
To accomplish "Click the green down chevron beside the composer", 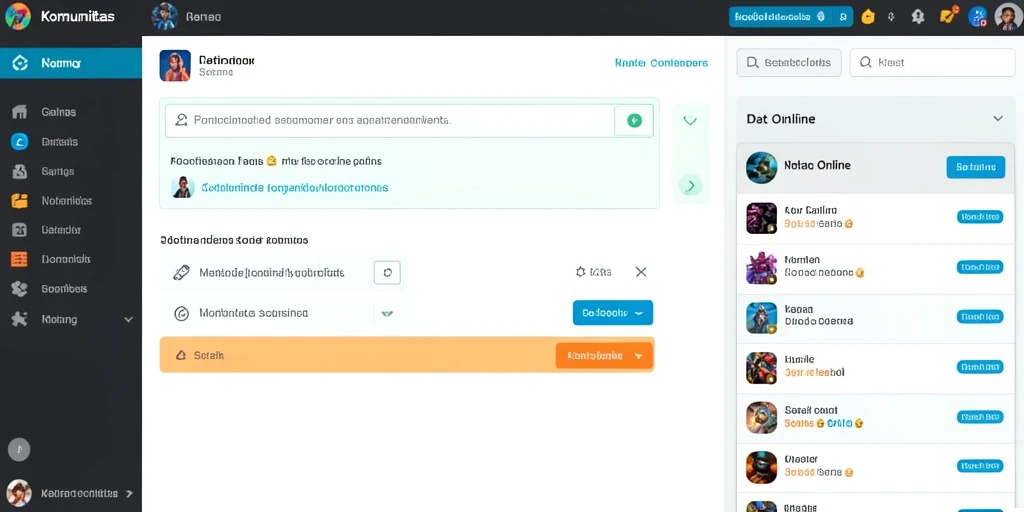I will tap(690, 120).
